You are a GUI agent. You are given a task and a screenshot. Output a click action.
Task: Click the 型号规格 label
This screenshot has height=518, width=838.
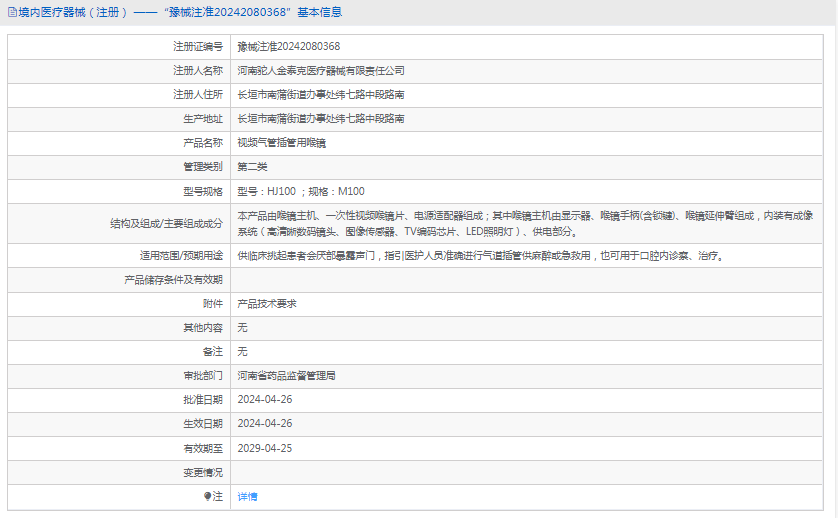click(x=203, y=191)
